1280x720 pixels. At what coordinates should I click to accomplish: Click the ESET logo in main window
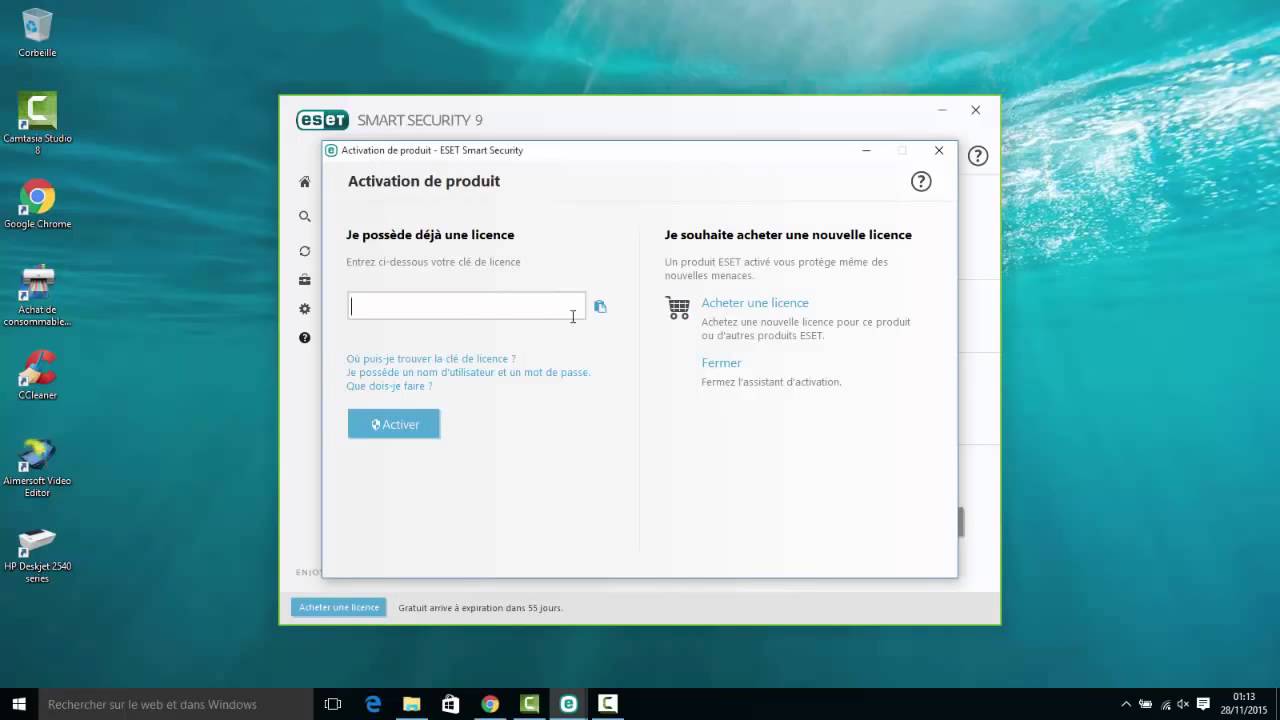coord(322,120)
